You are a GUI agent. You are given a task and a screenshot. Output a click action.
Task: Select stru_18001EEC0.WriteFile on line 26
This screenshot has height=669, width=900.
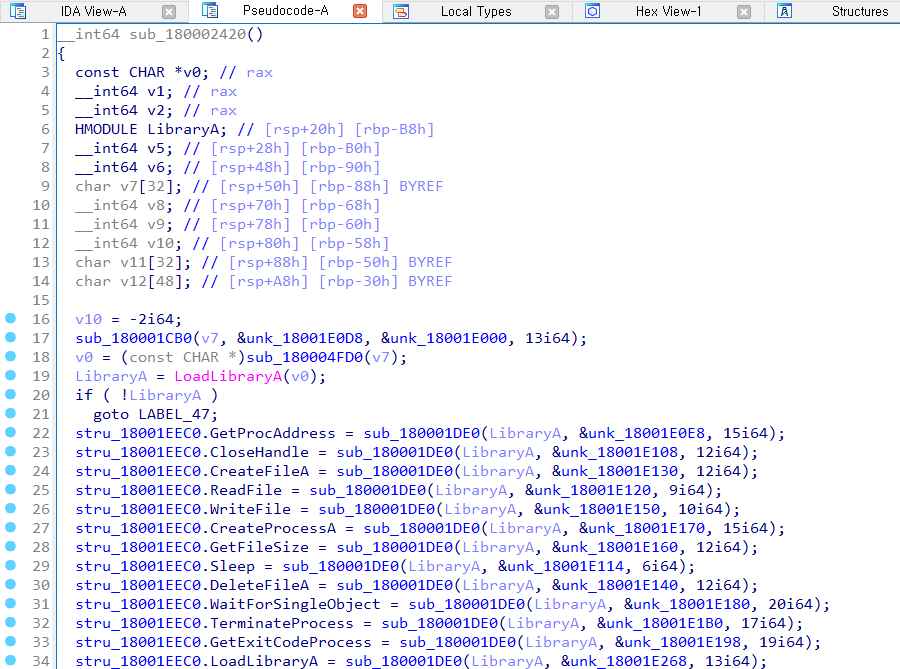(183, 509)
